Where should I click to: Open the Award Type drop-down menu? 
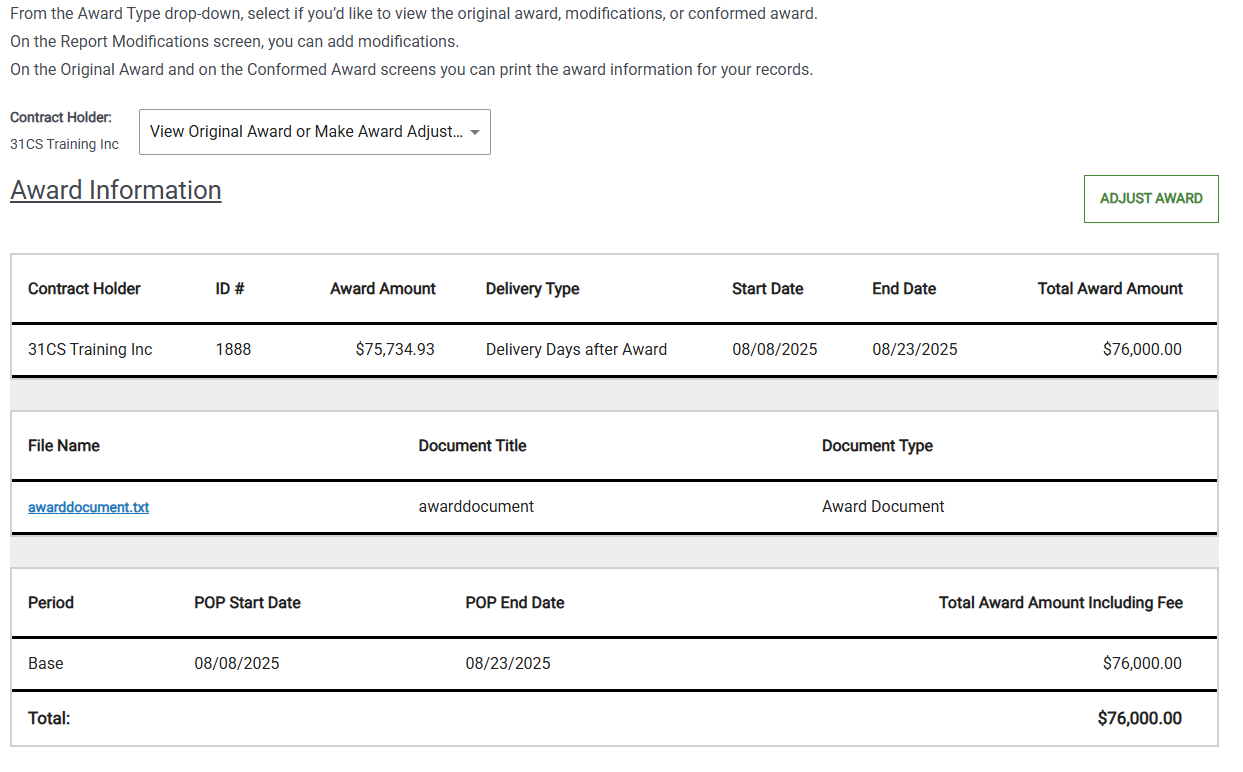314,131
